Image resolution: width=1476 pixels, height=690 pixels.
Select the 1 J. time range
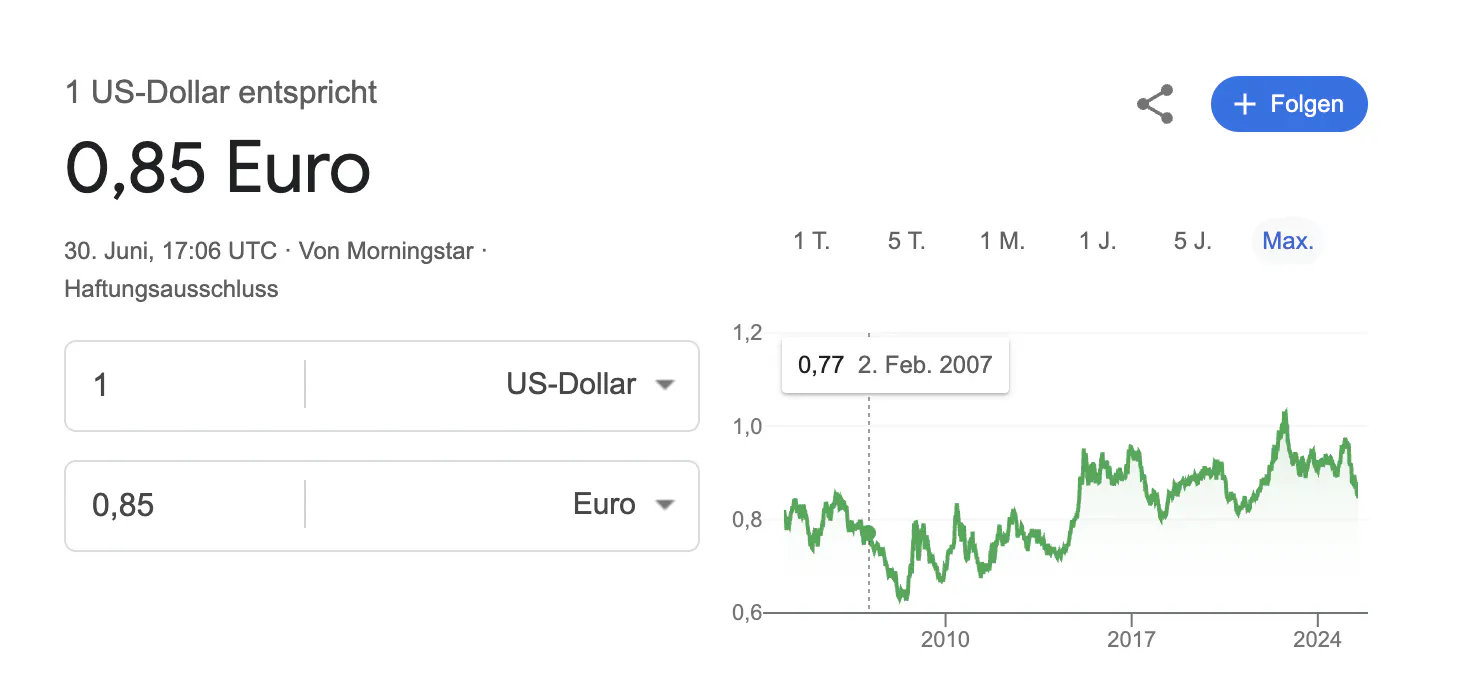pyautogui.click(x=1098, y=241)
